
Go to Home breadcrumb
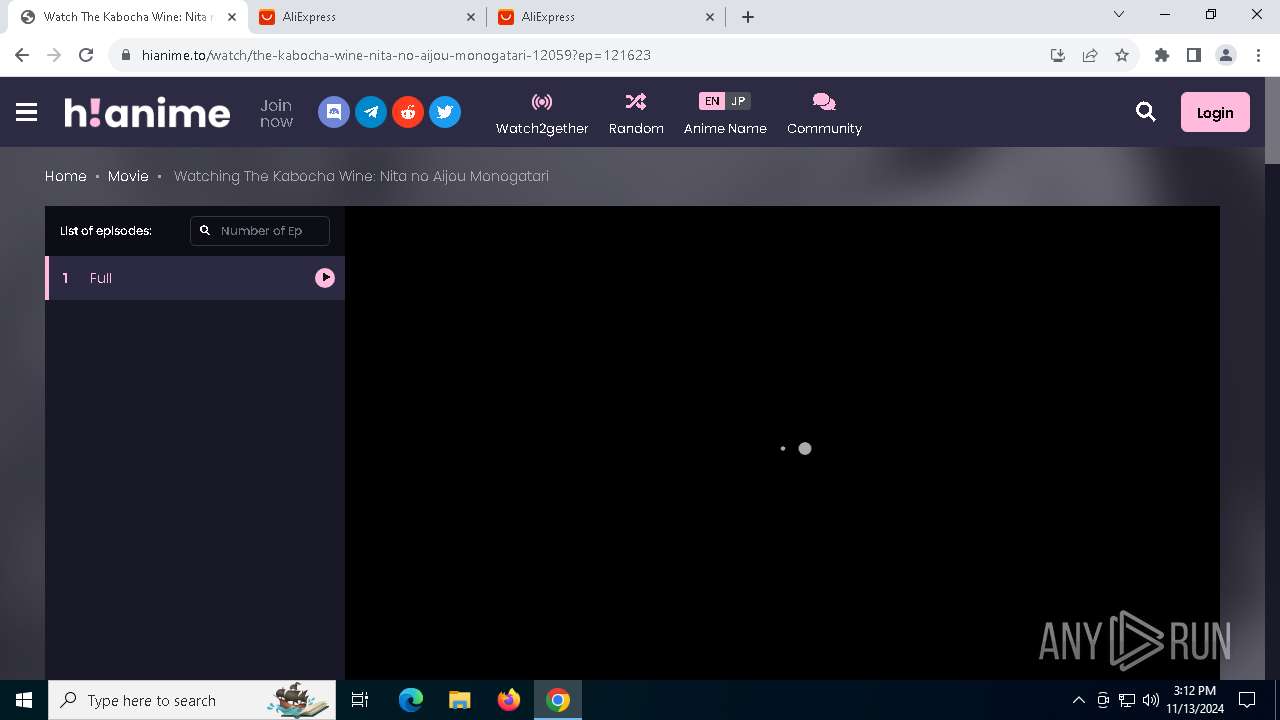click(x=66, y=176)
